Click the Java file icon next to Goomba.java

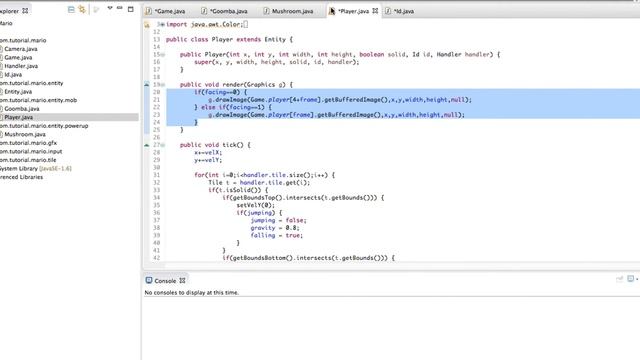1,109
